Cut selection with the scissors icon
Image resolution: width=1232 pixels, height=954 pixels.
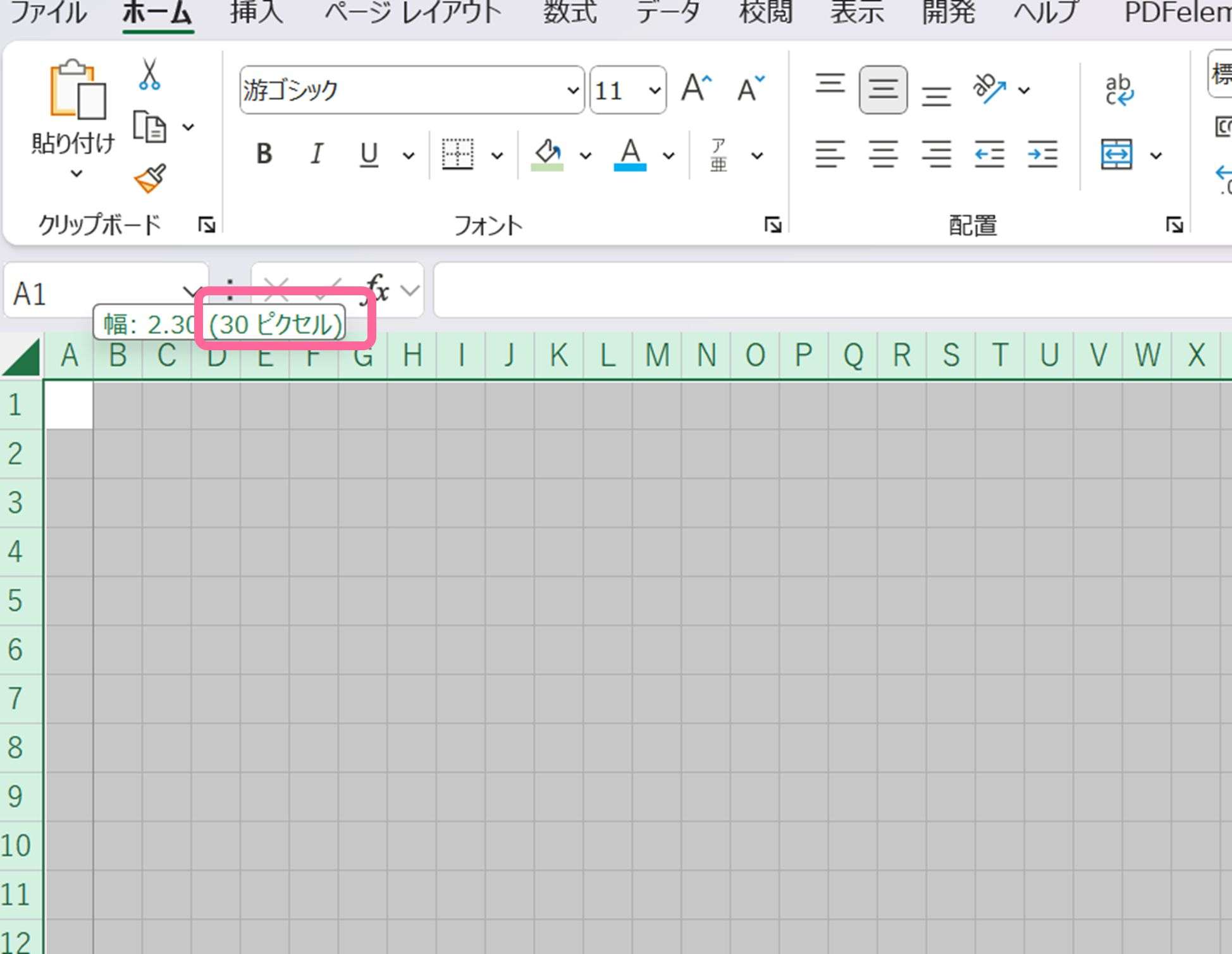[149, 75]
